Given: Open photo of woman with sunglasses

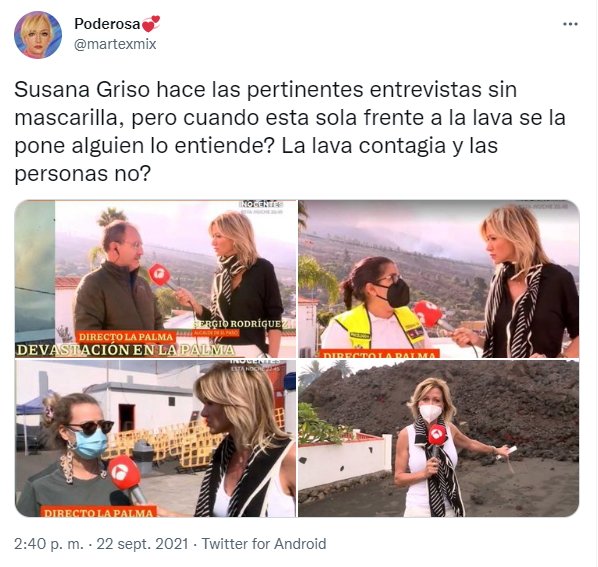Looking at the screenshot, I should pyautogui.click(x=156, y=439).
